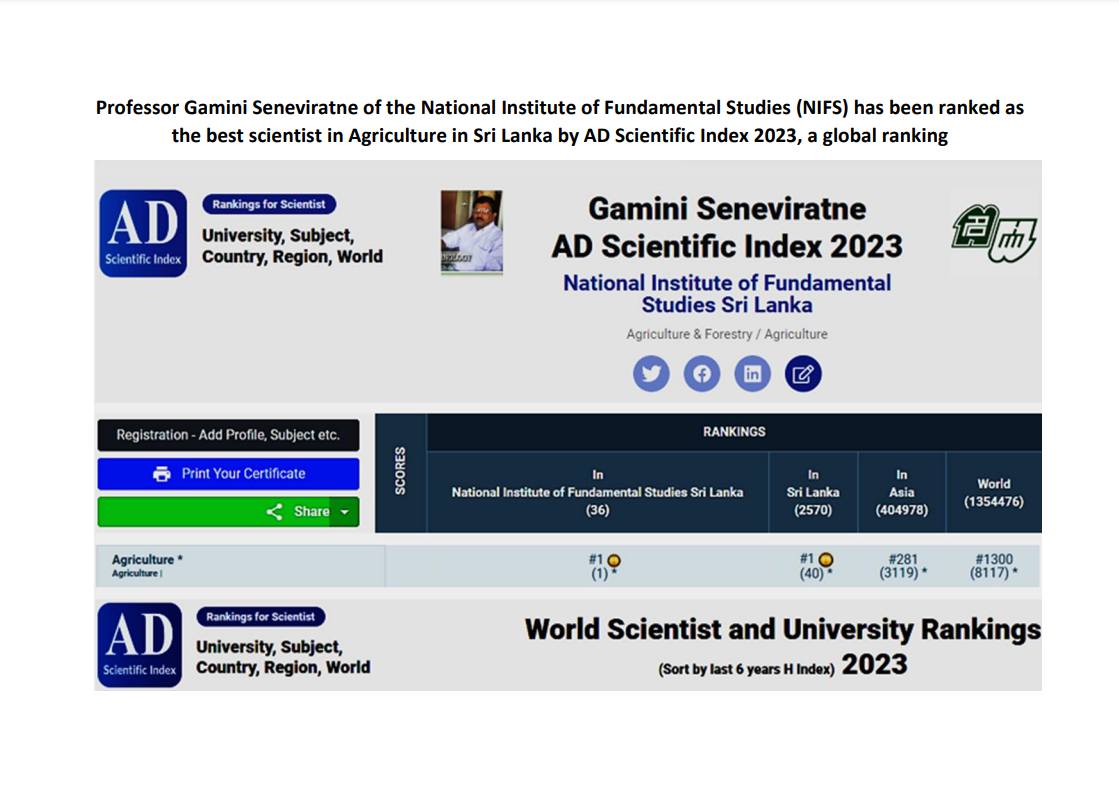Select the Rankings for Scientist pill above profile

pos(269,204)
